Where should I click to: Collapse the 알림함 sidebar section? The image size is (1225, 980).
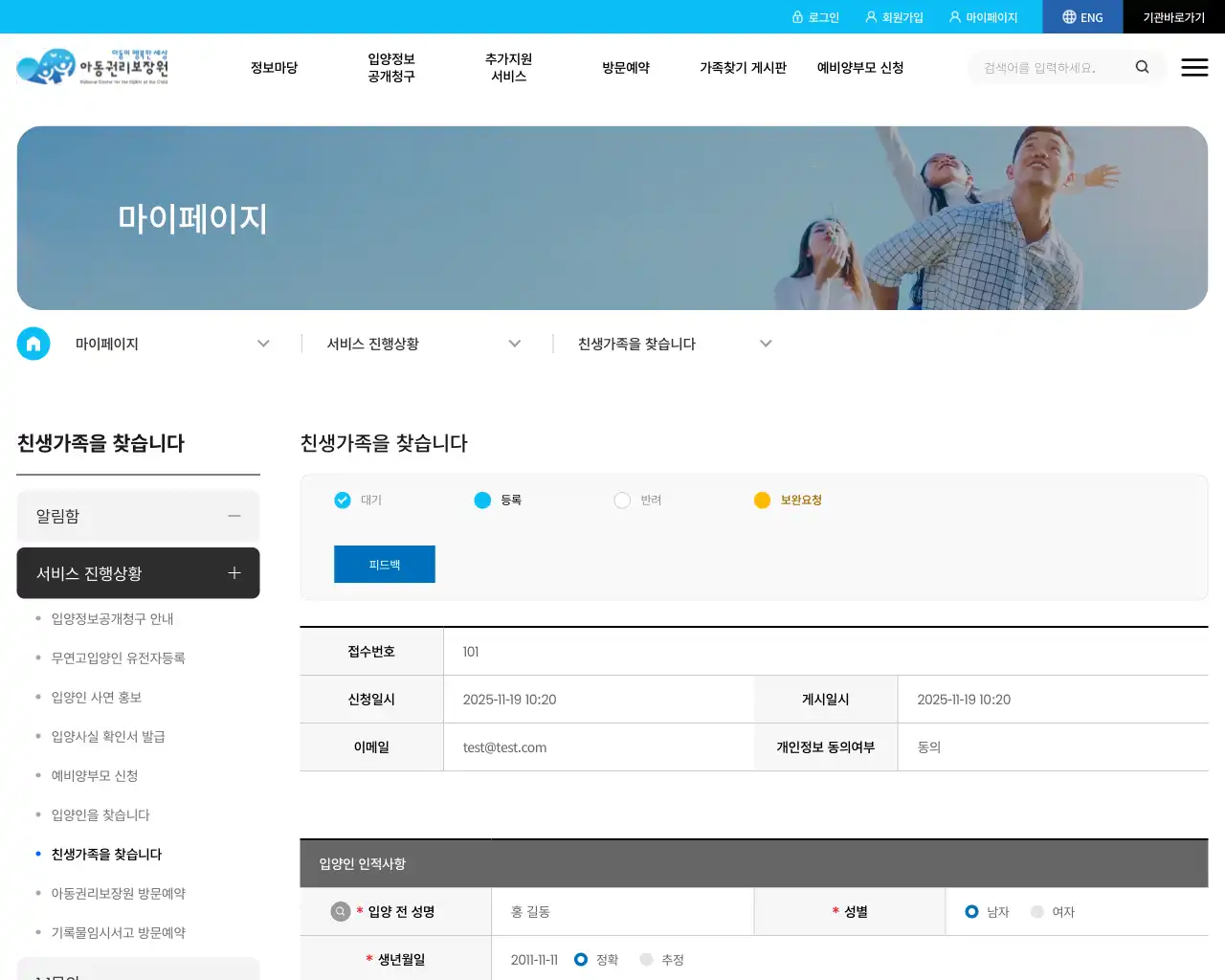234,516
